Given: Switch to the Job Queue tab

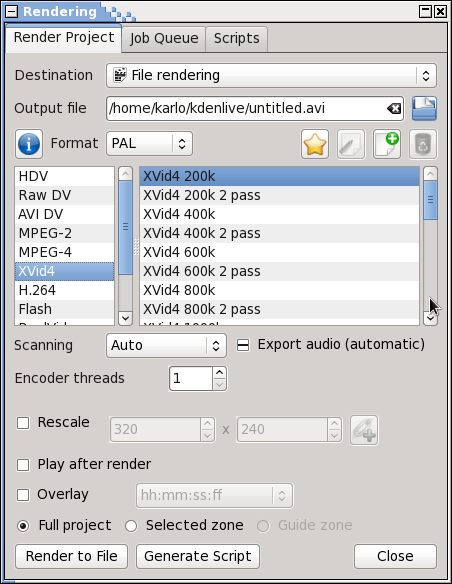Looking at the screenshot, I should [164, 38].
